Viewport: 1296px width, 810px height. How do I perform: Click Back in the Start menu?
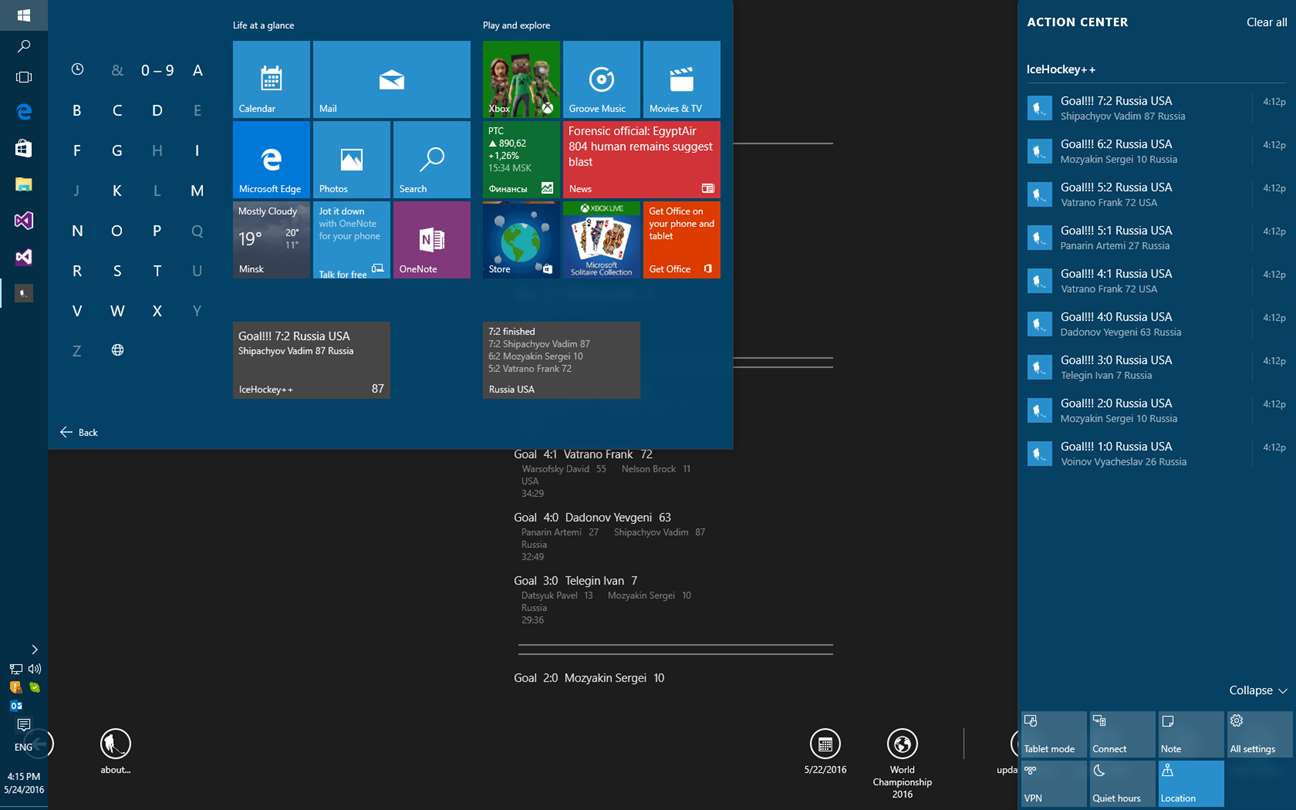click(79, 432)
